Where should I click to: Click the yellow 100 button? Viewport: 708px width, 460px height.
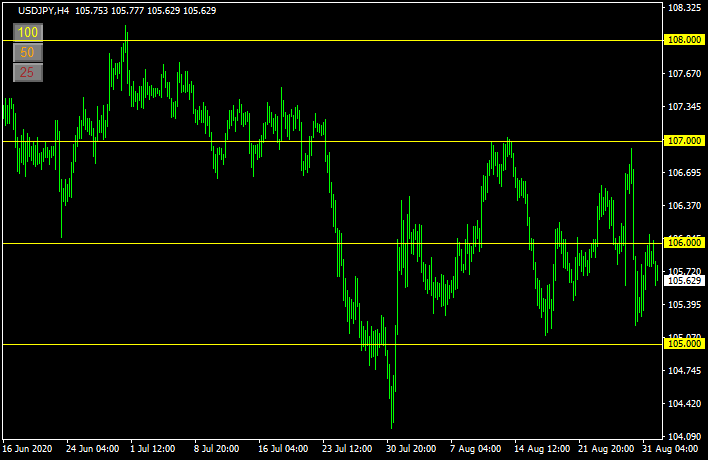coord(28,33)
